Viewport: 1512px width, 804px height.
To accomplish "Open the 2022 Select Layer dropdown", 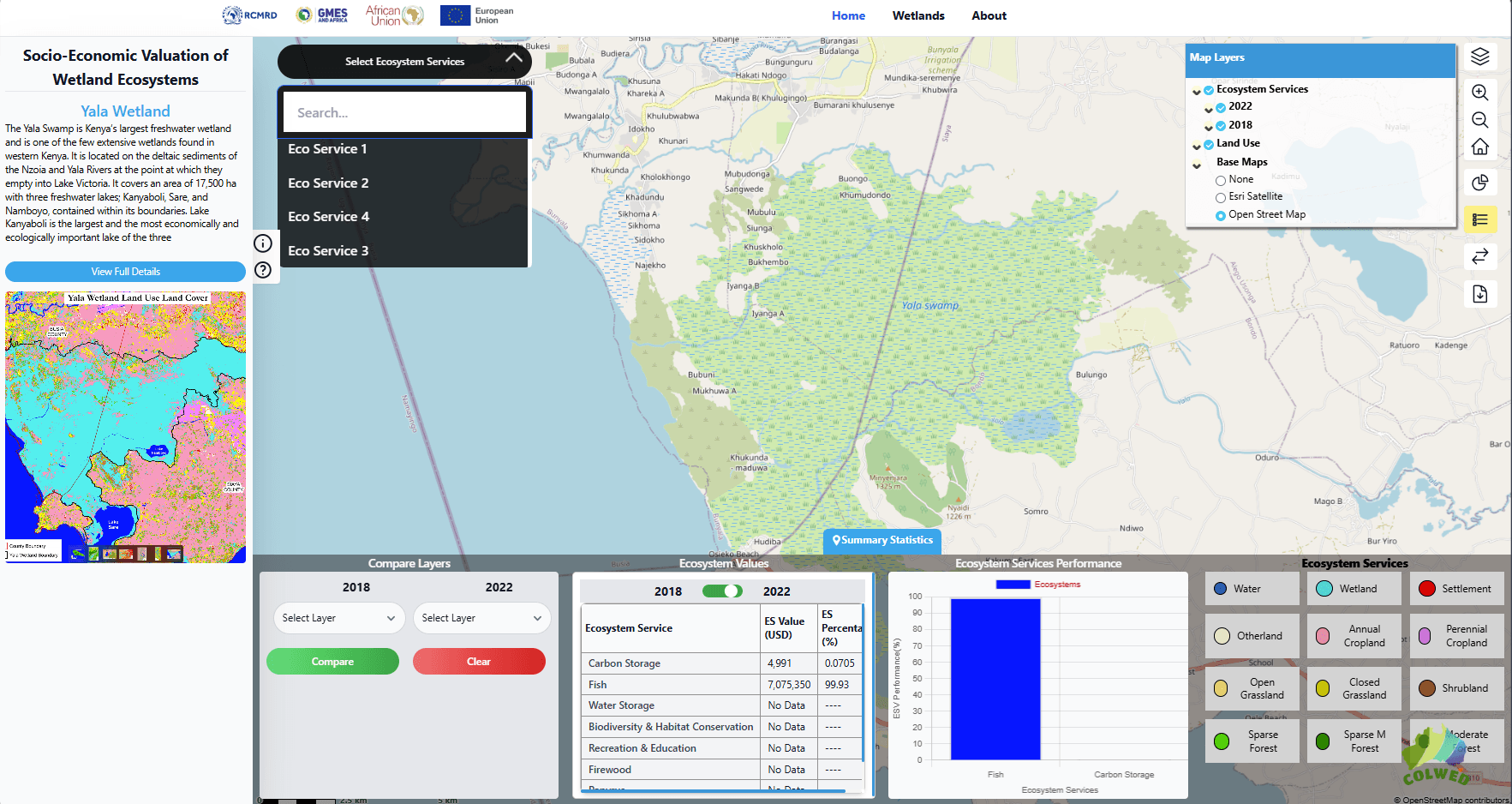I will click(x=481, y=618).
